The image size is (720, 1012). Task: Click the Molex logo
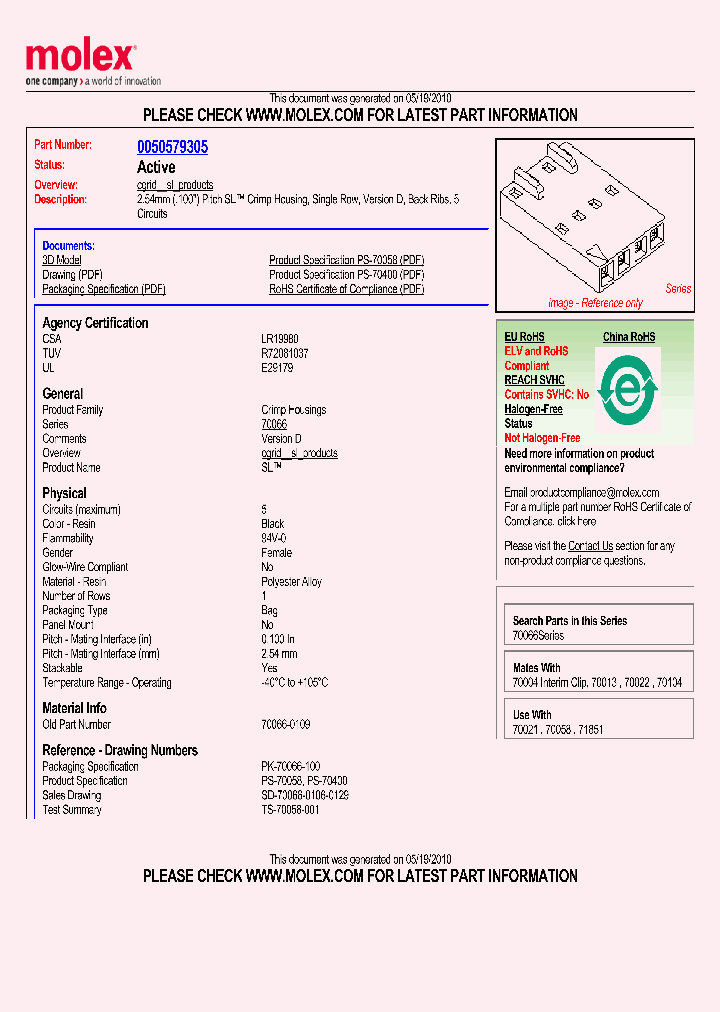click(80, 61)
